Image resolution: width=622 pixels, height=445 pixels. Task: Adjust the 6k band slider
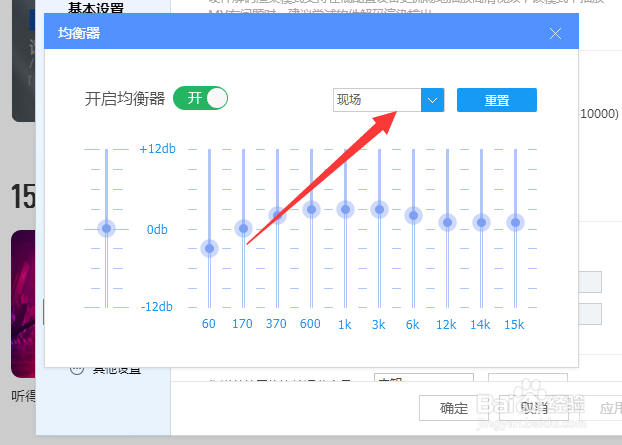(x=413, y=215)
